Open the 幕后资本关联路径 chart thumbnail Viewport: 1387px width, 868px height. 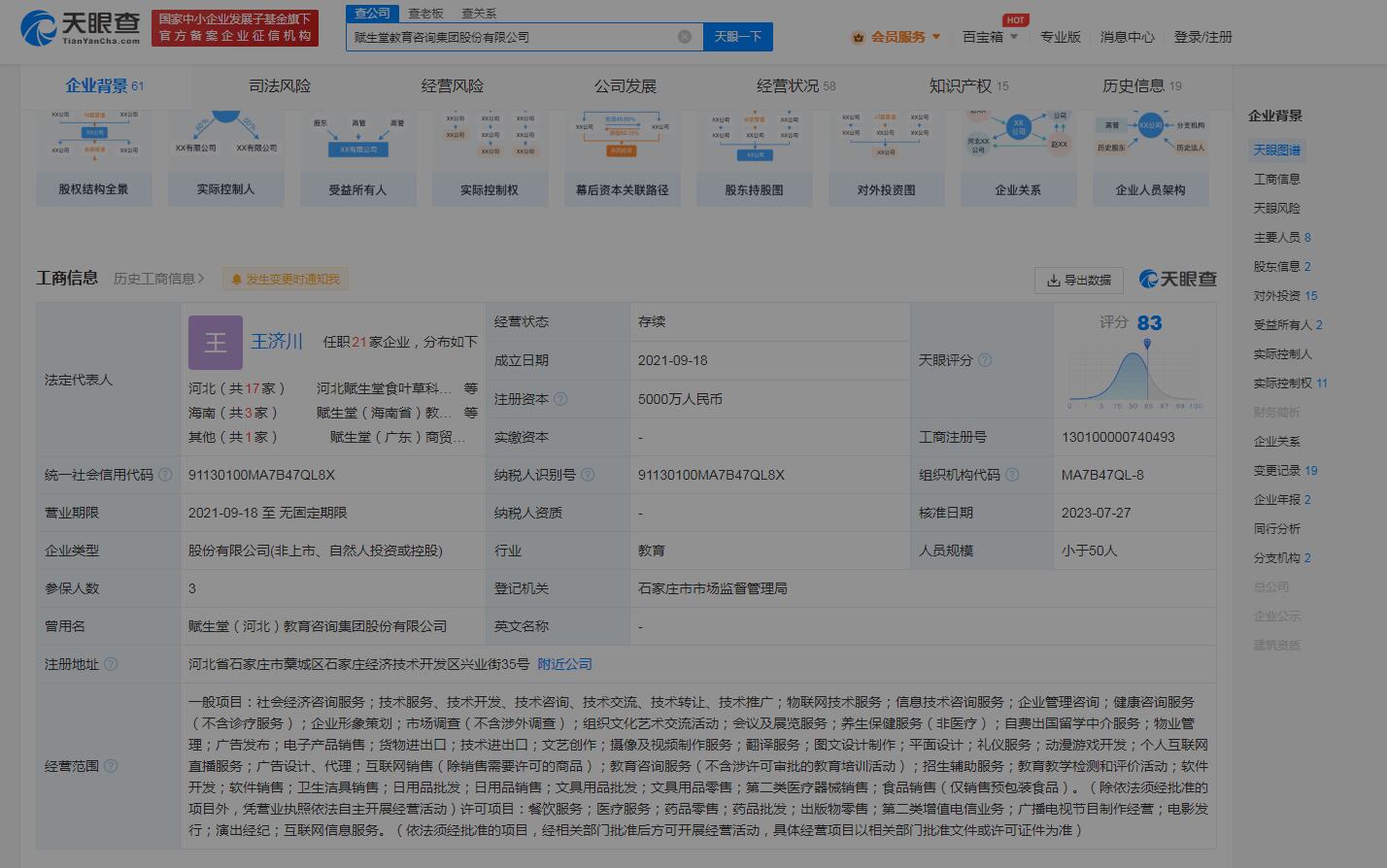pyautogui.click(x=622, y=158)
